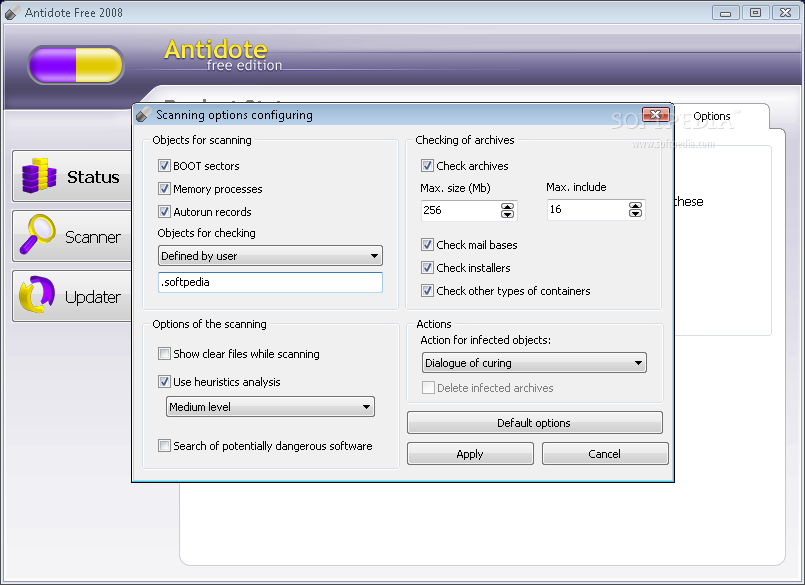The height and width of the screenshot is (585, 805).
Task: Switch to the Options tab in main window
Action: pos(712,116)
